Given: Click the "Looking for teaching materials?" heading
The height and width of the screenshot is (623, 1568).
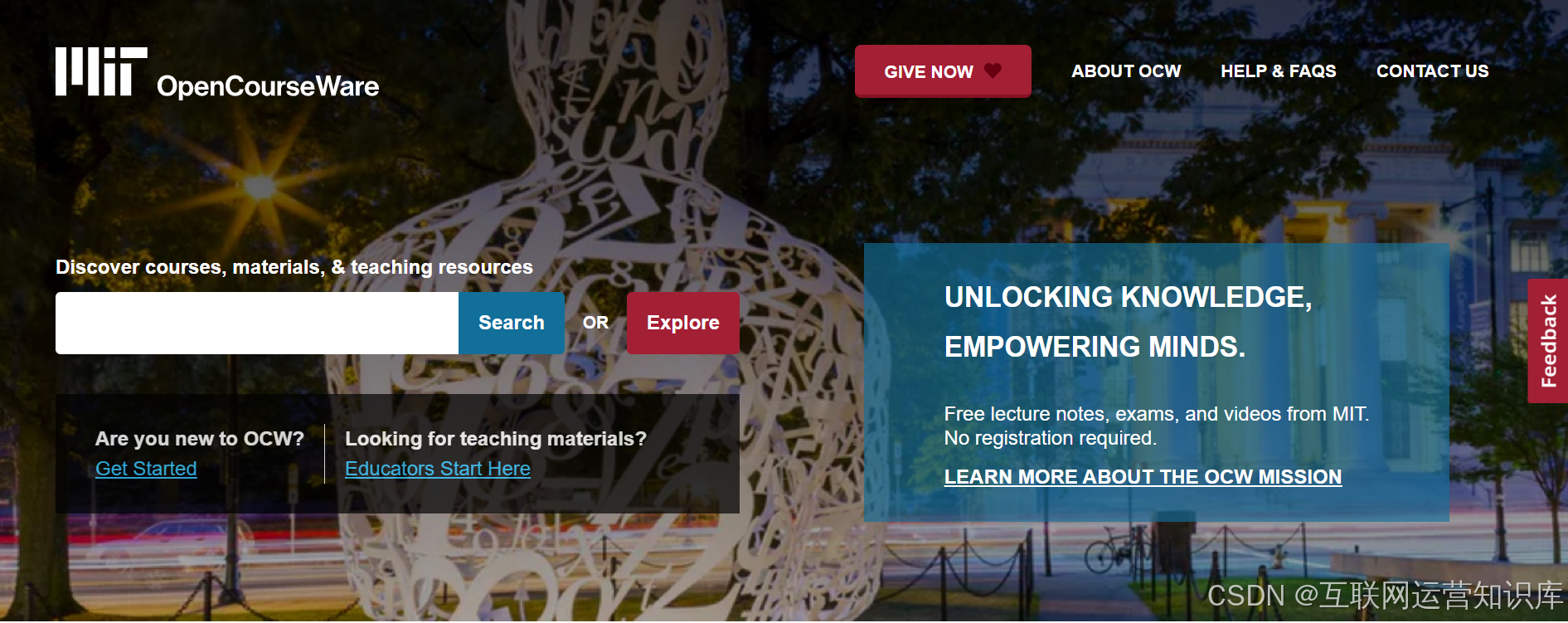Looking at the screenshot, I should [x=496, y=439].
